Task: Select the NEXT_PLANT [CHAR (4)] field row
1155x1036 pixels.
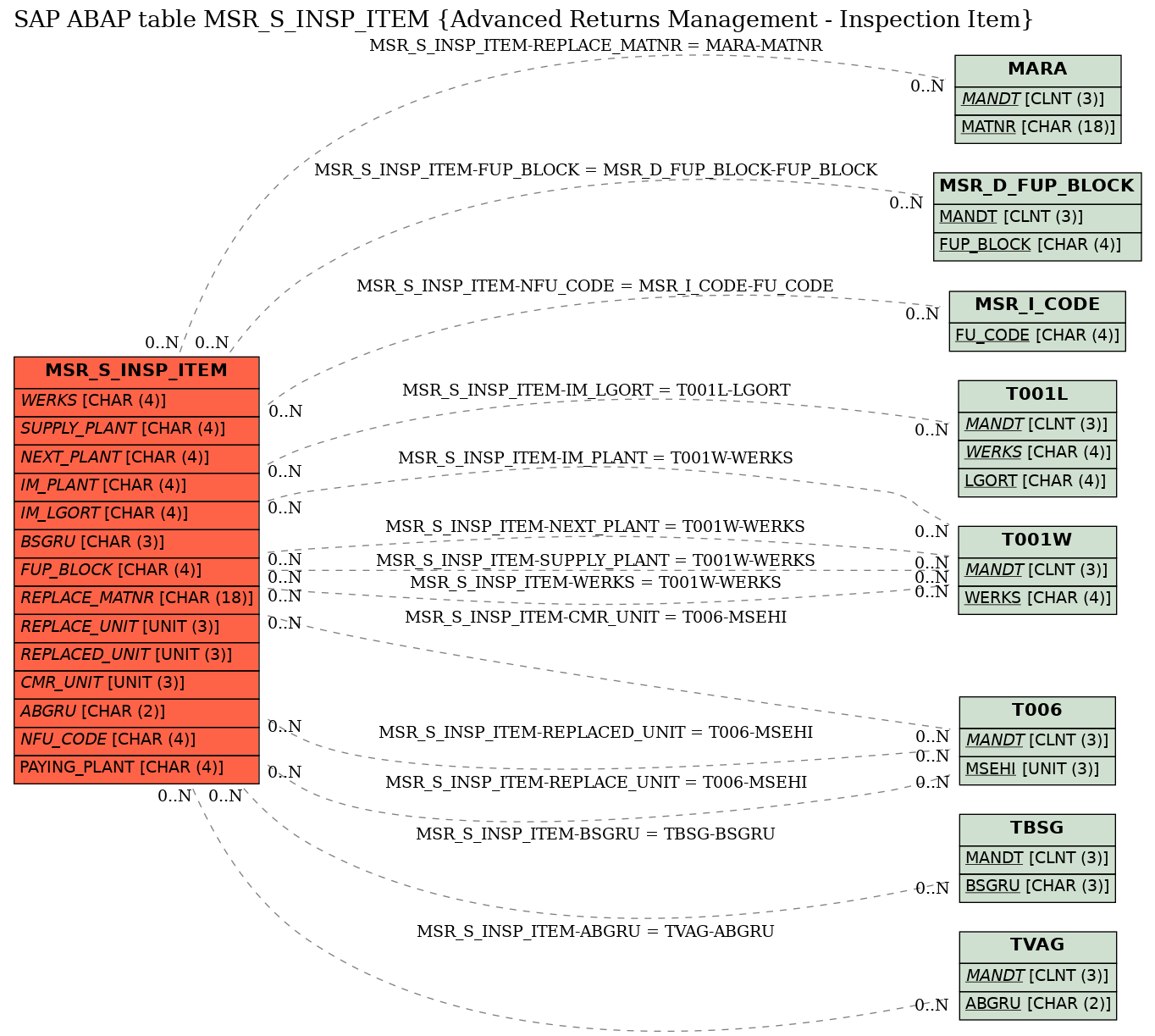Action: (136, 457)
